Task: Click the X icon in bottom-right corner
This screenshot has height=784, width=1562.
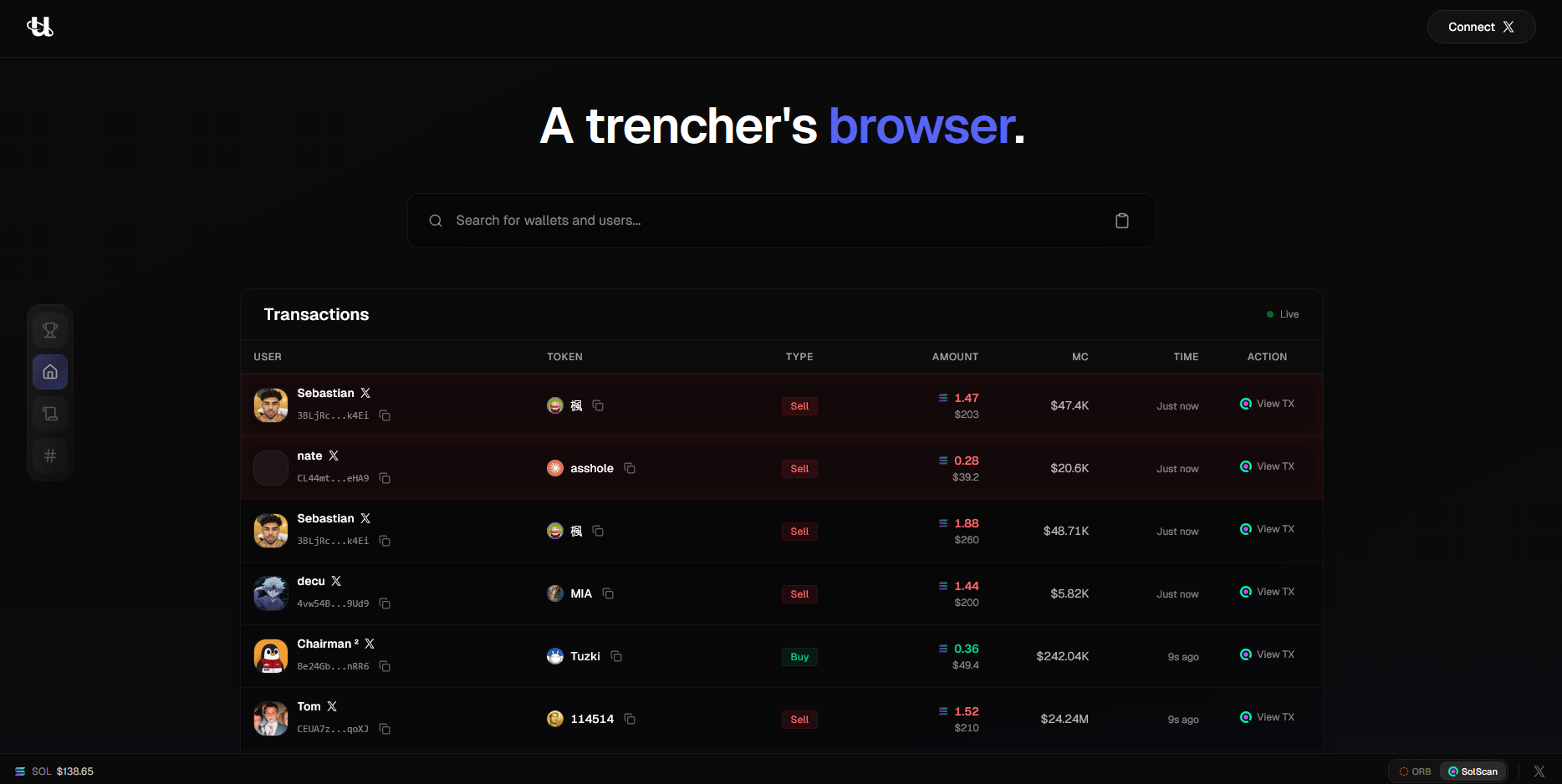Action: click(1539, 771)
